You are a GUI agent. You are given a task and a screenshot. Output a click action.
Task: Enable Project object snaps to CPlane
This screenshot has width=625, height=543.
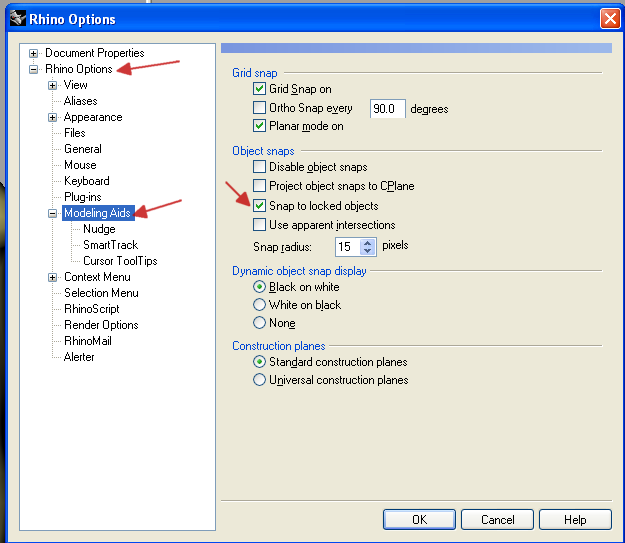pyautogui.click(x=259, y=185)
